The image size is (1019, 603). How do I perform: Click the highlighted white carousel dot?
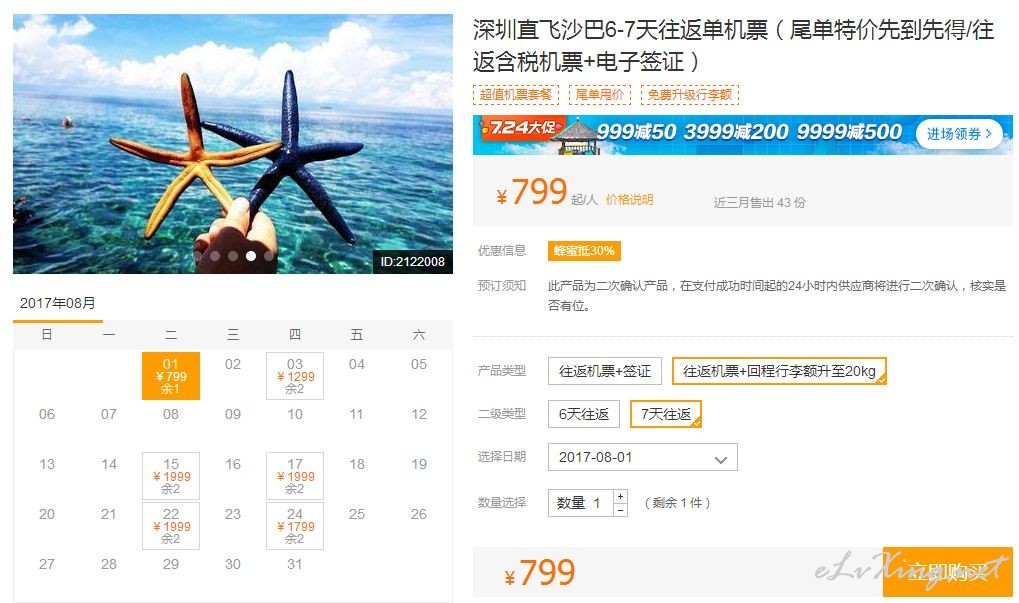(x=251, y=256)
